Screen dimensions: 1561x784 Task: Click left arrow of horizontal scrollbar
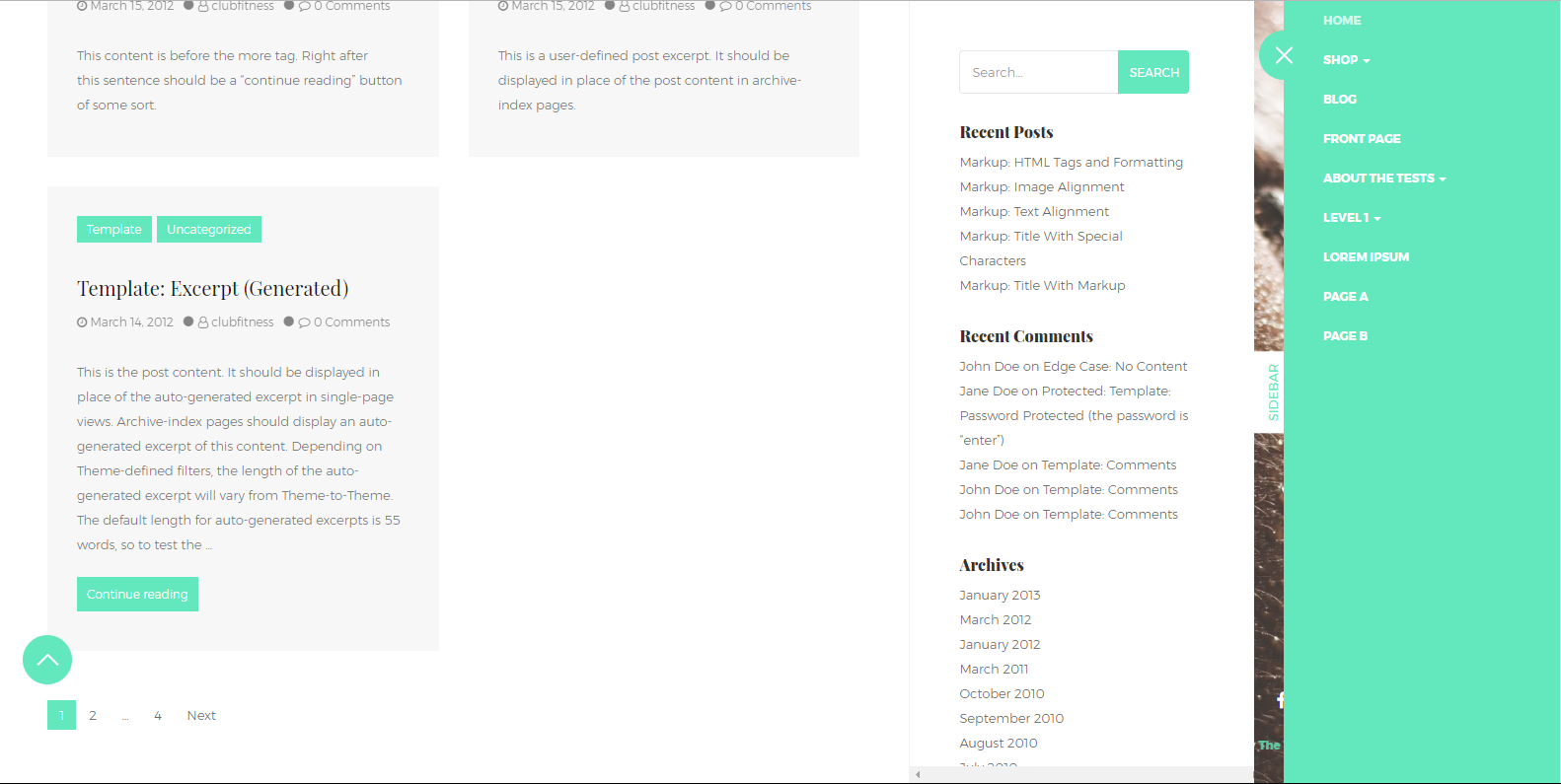[x=918, y=775]
